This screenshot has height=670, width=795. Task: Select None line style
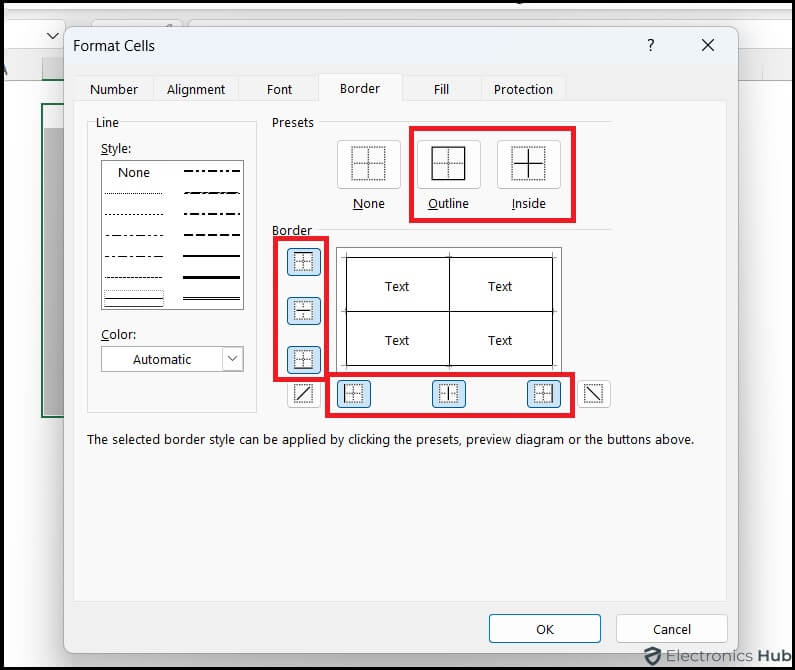pyautogui.click(x=134, y=172)
